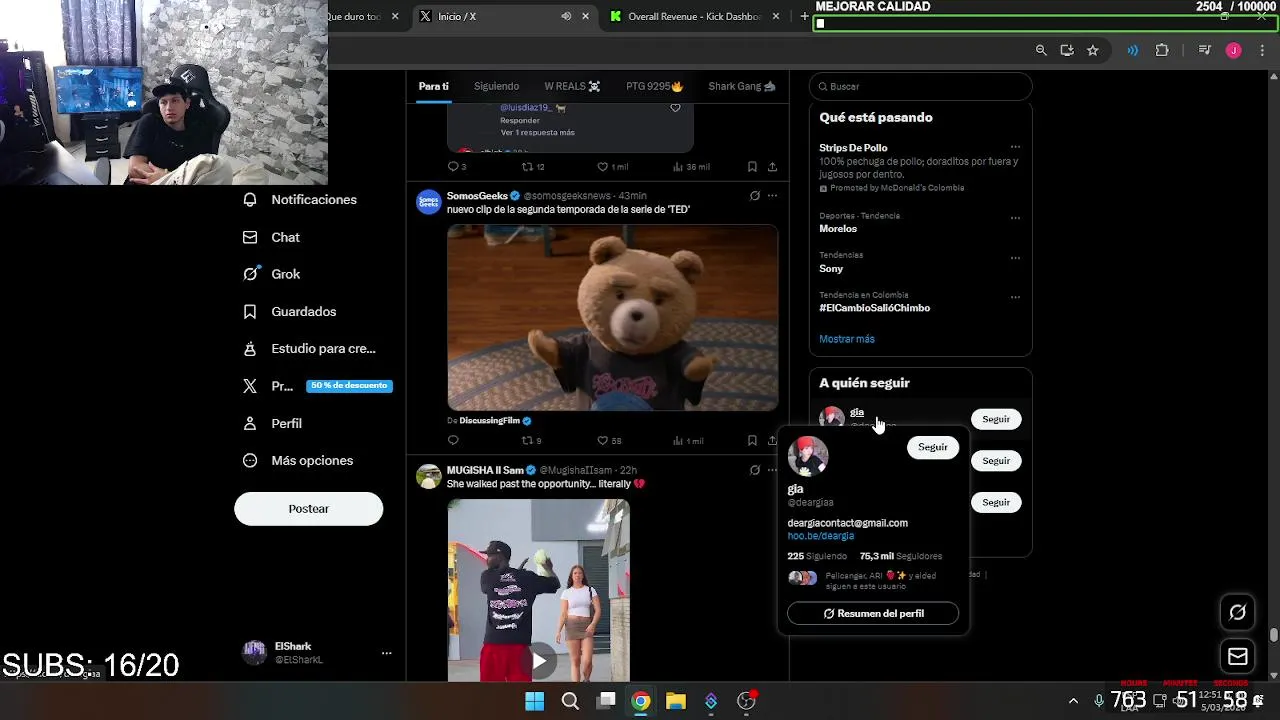Open the TED bear video clip

(x=612, y=318)
